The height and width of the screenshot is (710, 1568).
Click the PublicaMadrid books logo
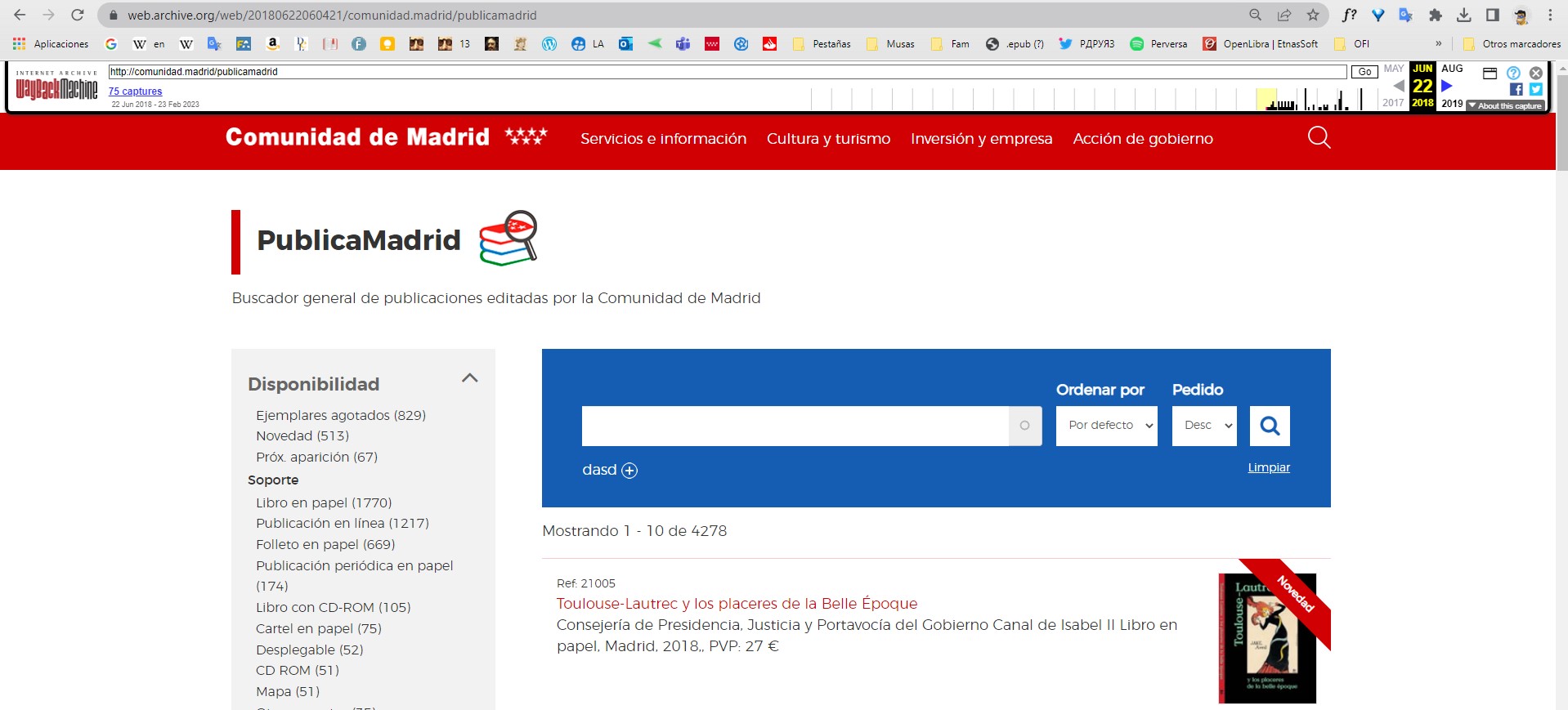pos(508,238)
